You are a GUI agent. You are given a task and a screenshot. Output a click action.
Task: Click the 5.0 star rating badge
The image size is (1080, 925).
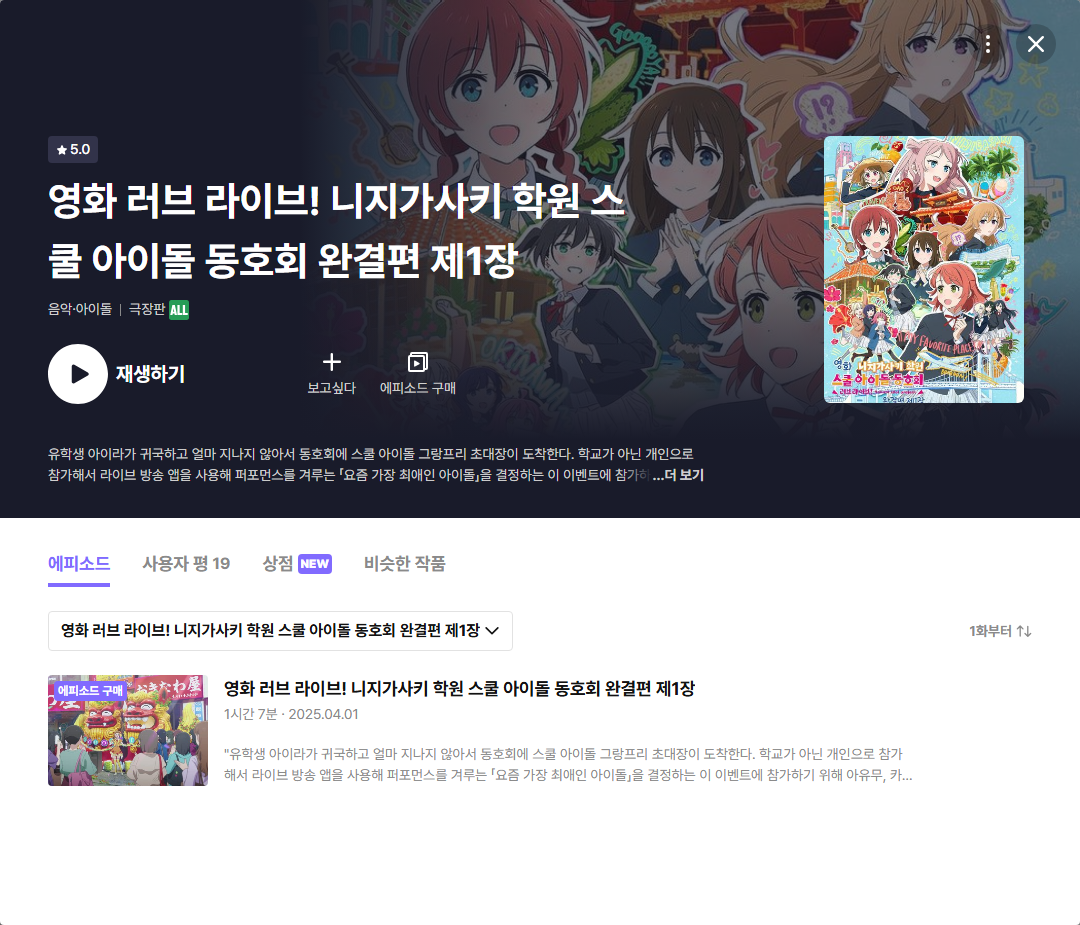click(73, 150)
